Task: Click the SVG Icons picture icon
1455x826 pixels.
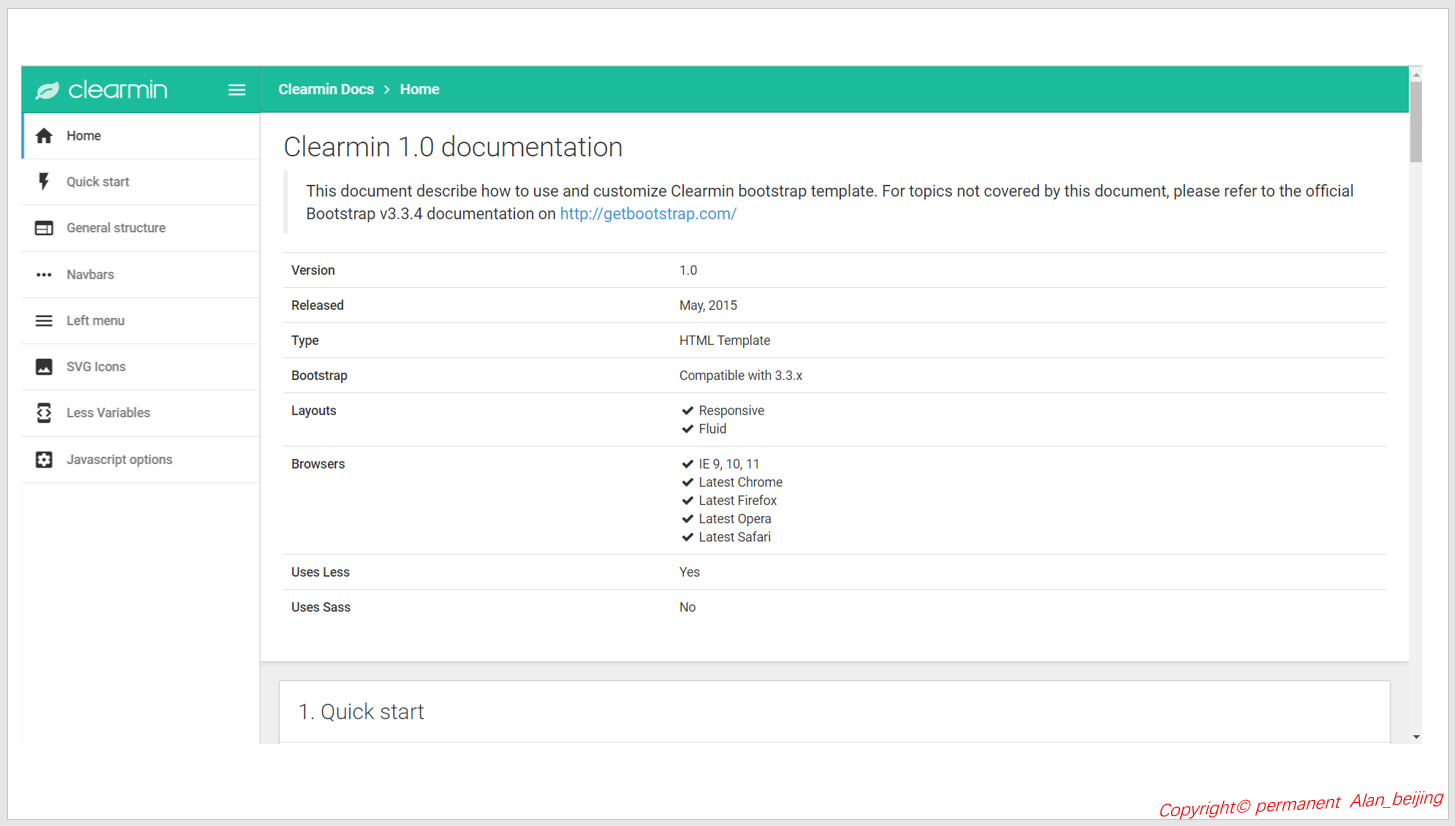Action: point(44,367)
